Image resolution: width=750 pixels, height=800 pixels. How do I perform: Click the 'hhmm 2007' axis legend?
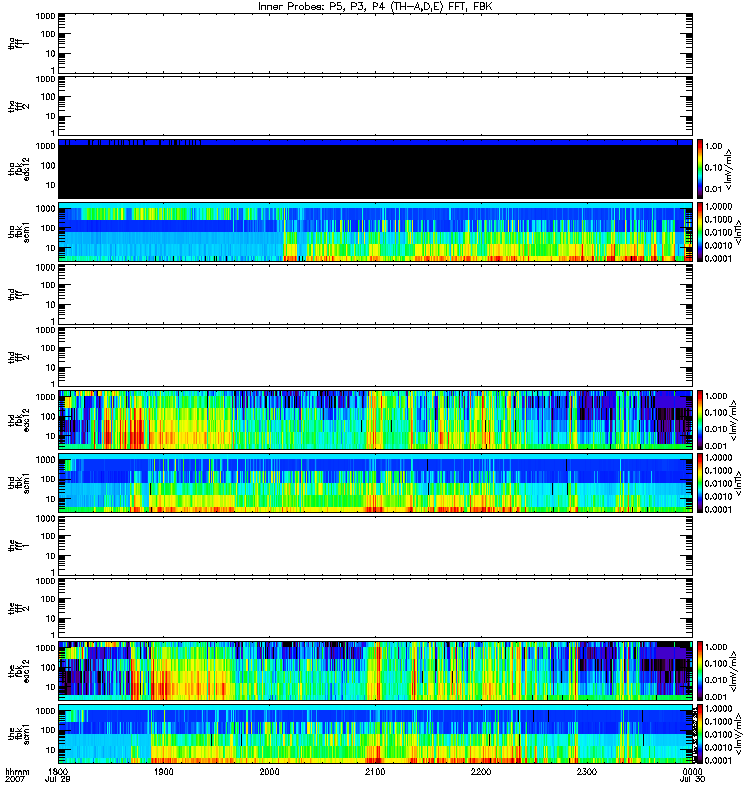(17, 776)
